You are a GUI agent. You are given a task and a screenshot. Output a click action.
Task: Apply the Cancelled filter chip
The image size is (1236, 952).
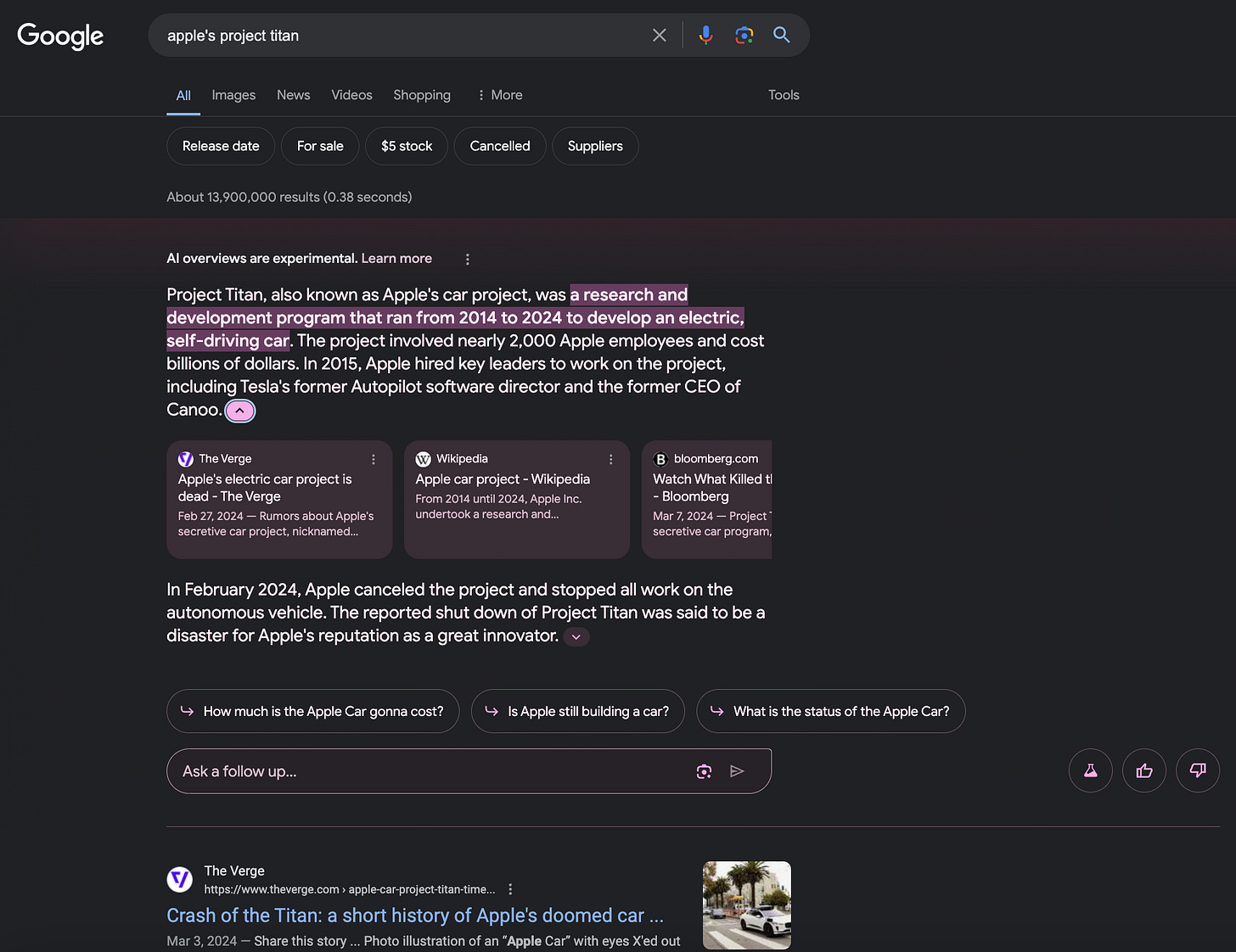500,146
